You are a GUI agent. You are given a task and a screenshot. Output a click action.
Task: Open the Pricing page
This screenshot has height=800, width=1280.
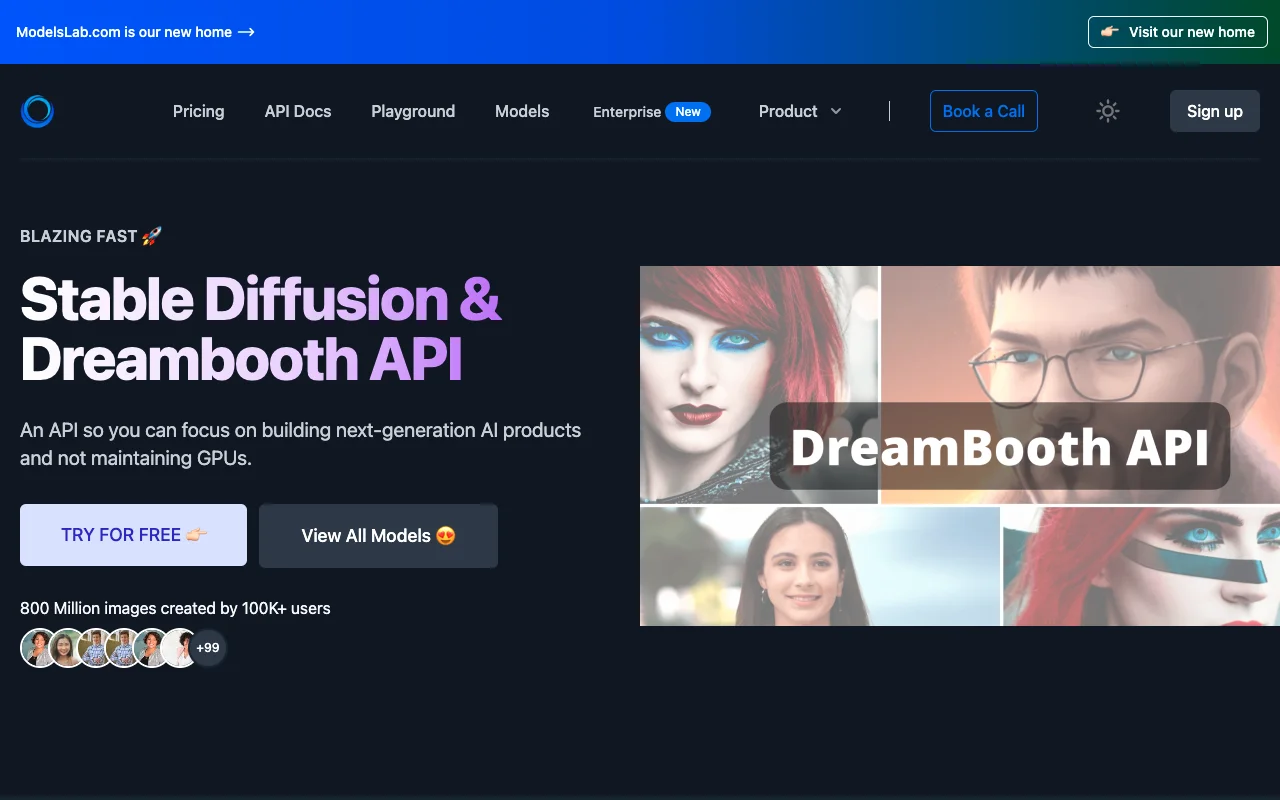[198, 111]
